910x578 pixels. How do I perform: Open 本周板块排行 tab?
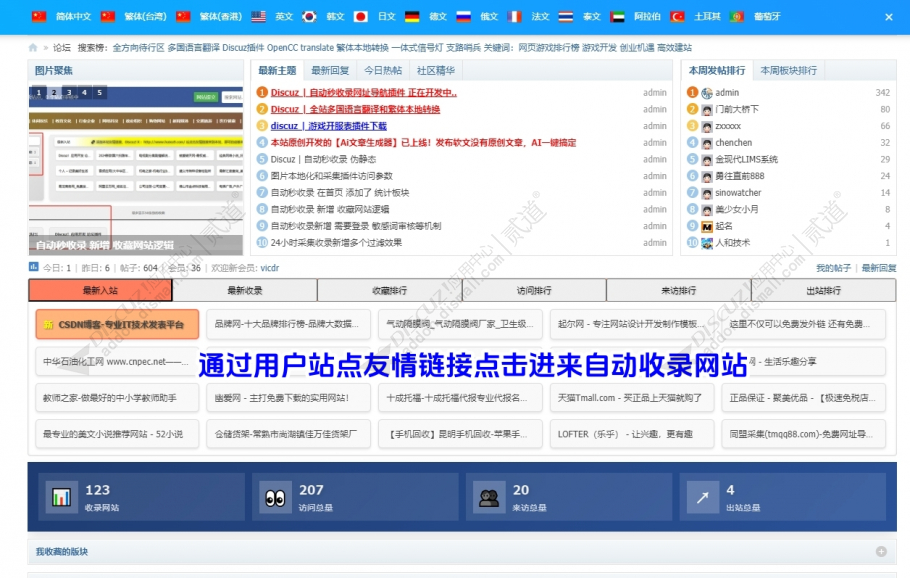coord(789,70)
